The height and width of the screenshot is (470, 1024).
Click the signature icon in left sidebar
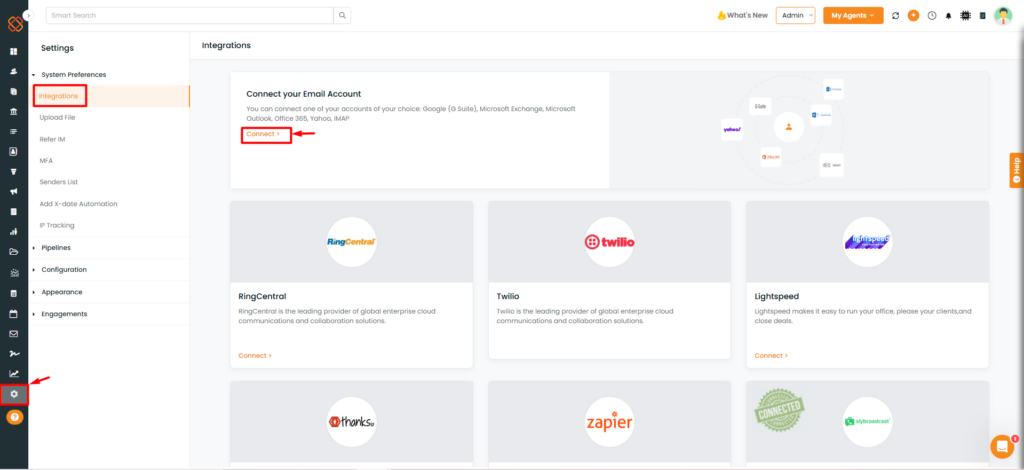tap(14, 353)
